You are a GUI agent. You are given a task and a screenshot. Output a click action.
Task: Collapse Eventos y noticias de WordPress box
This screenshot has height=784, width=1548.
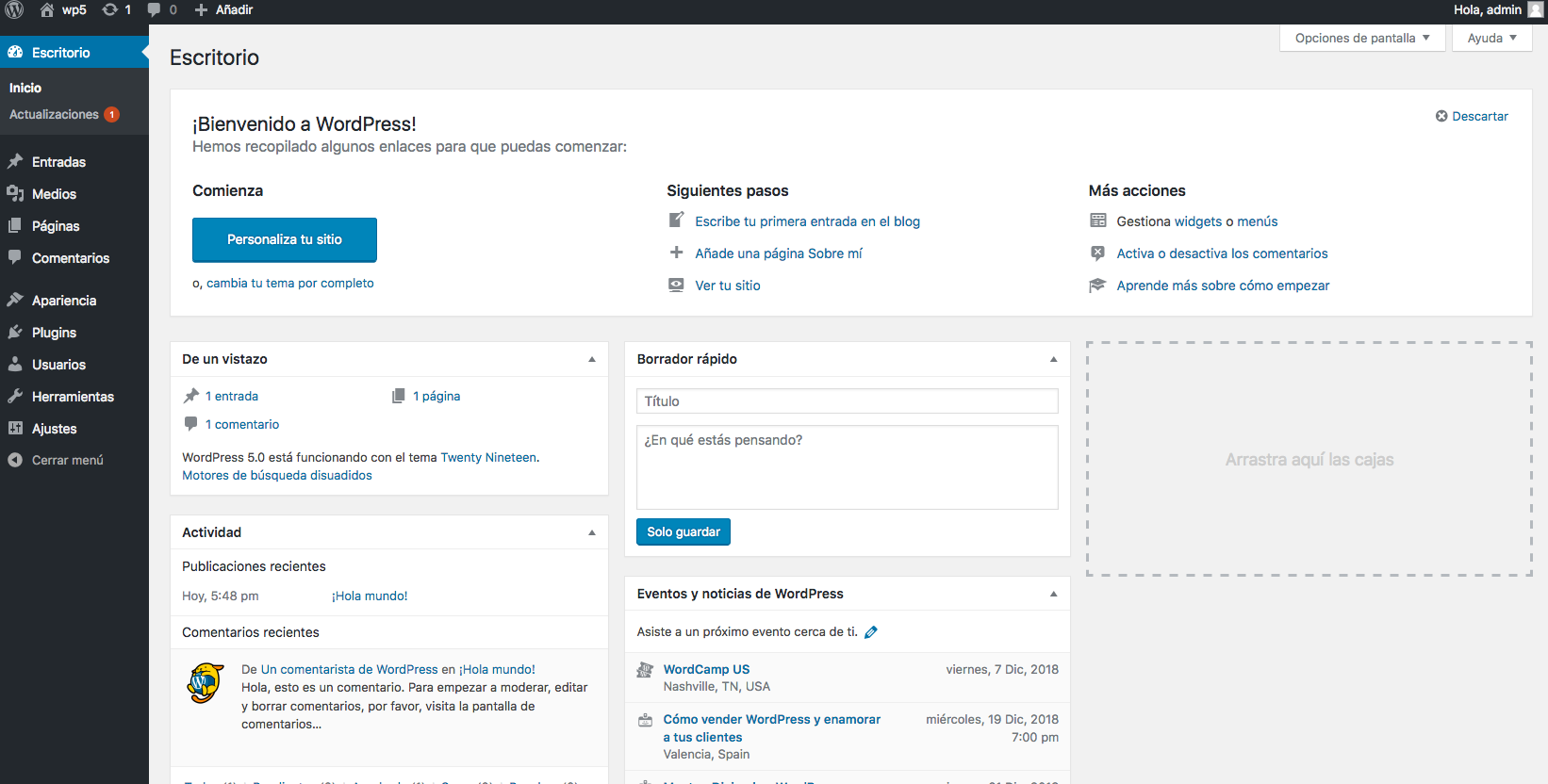(x=1053, y=594)
